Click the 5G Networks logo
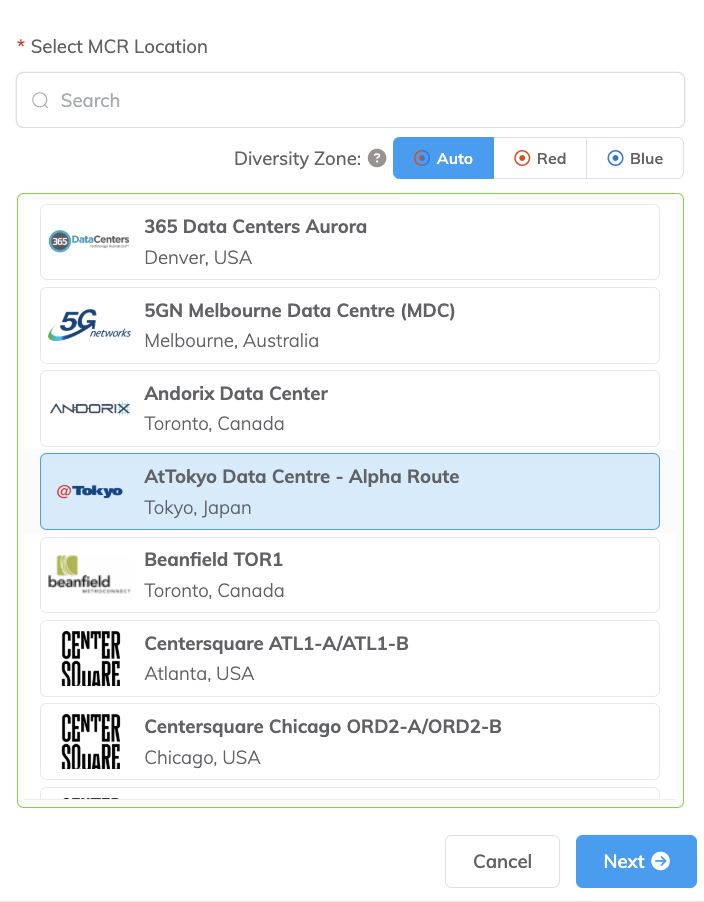This screenshot has height=902, width=704. coord(89,325)
